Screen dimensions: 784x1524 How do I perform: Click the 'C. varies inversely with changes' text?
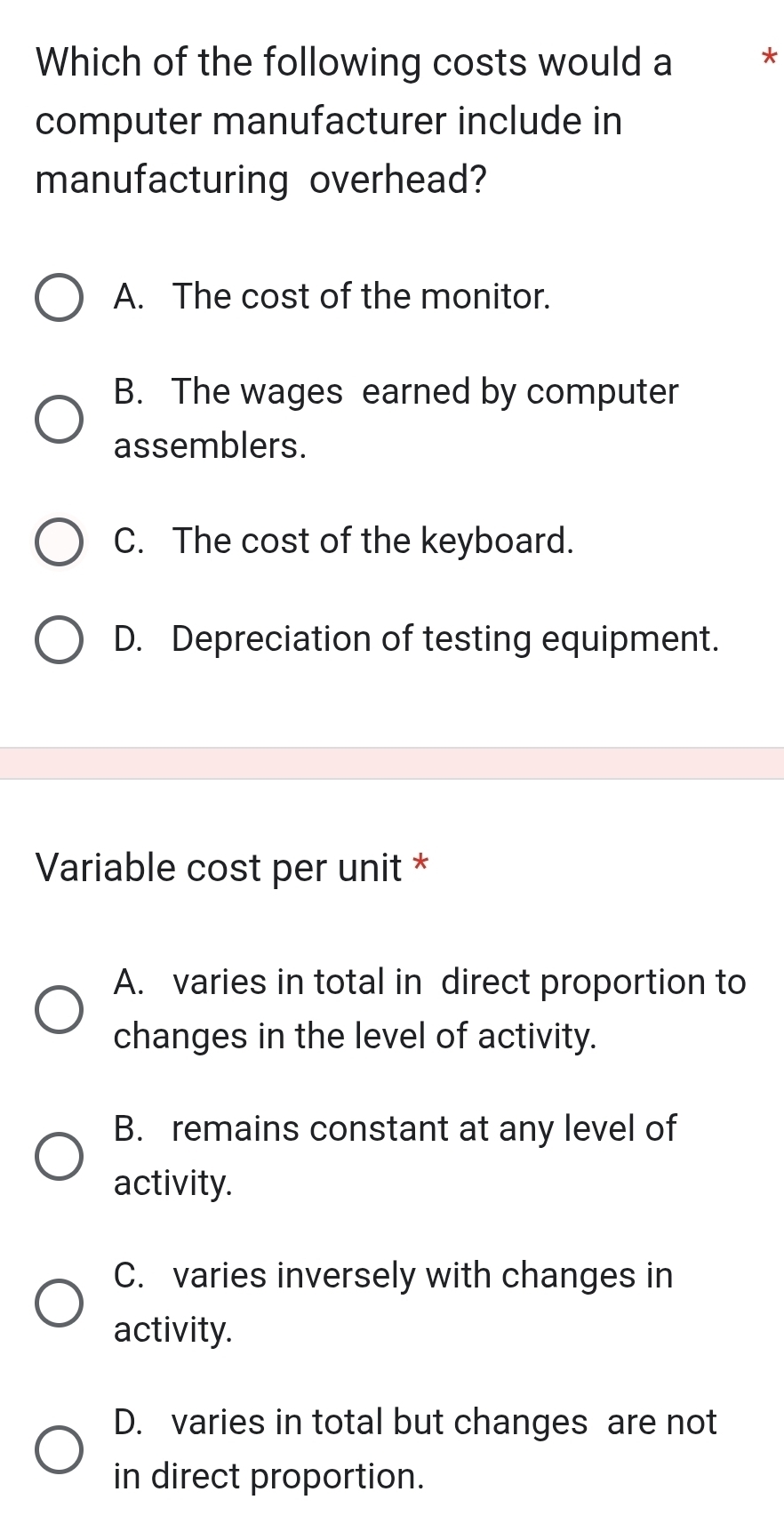[393, 1302]
